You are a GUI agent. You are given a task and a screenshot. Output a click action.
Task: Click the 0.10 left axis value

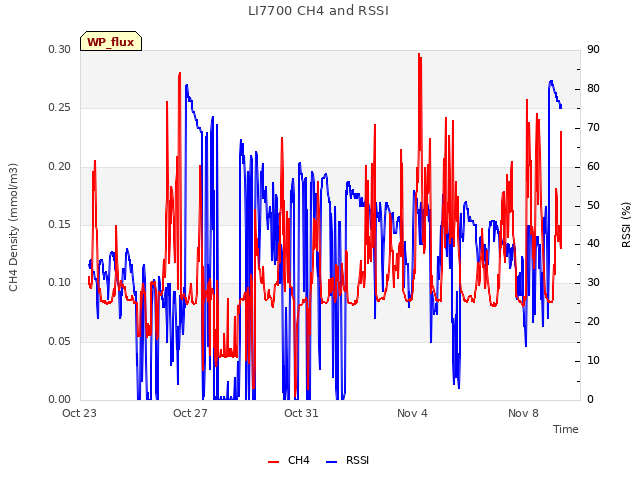60,282
